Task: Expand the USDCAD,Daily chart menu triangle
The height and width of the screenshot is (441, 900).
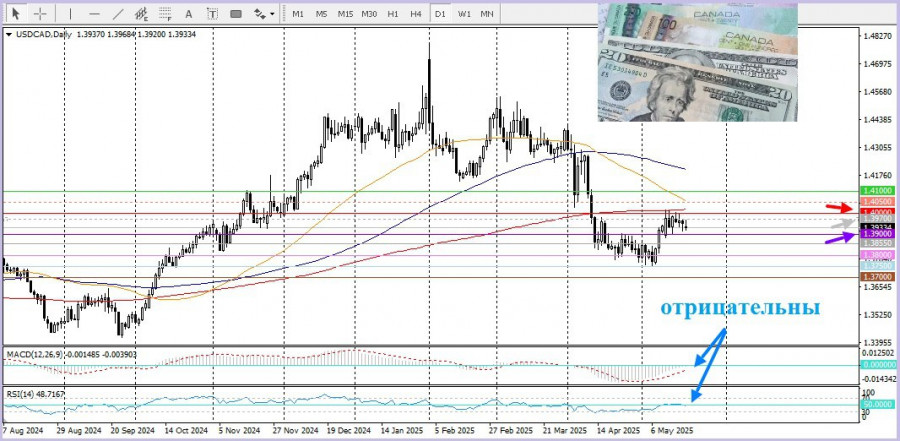Action: click(x=9, y=35)
